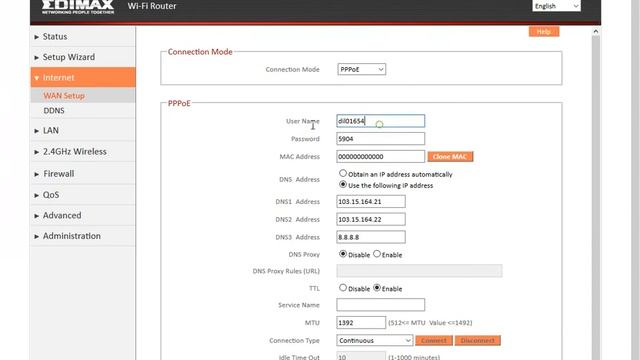Viewport: 640px width, 360px height.
Task: Focus the Password field
Action: [x=380, y=139]
